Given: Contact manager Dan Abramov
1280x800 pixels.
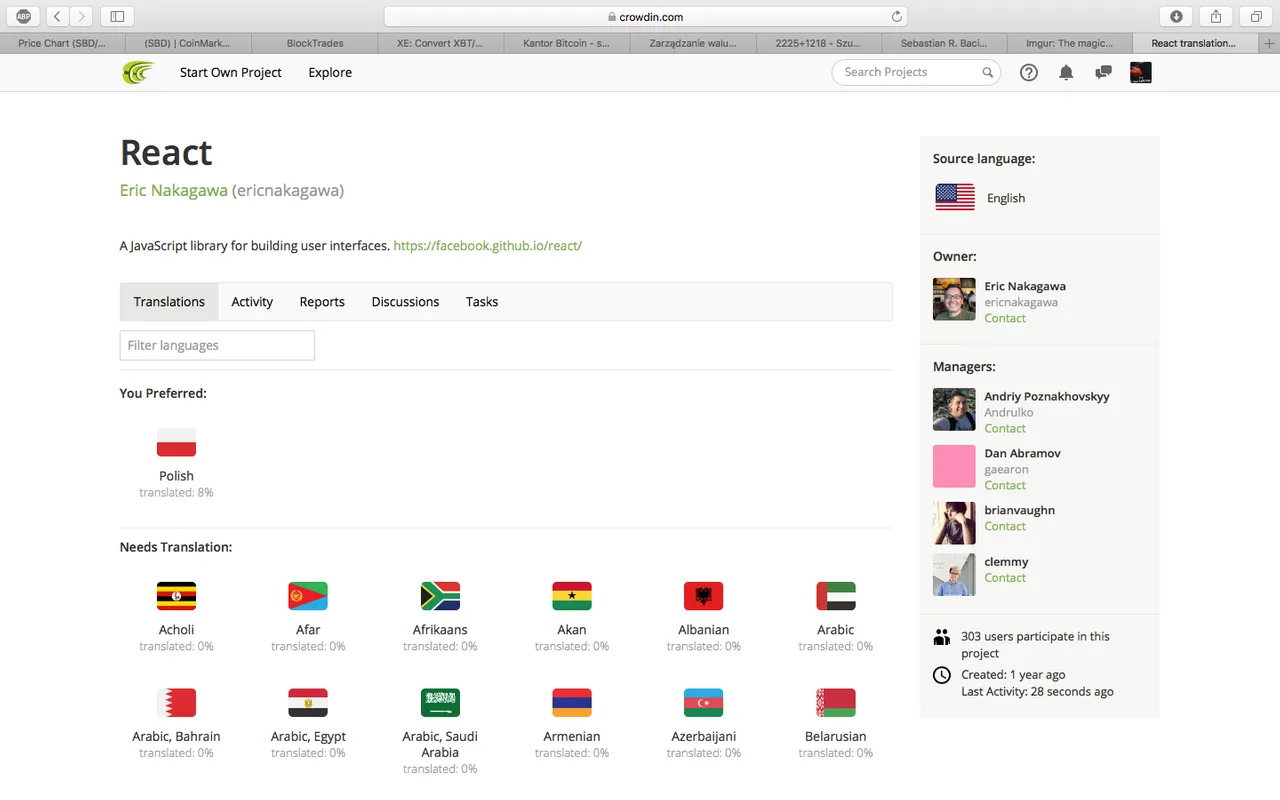Looking at the screenshot, I should [x=1005, y=485].
